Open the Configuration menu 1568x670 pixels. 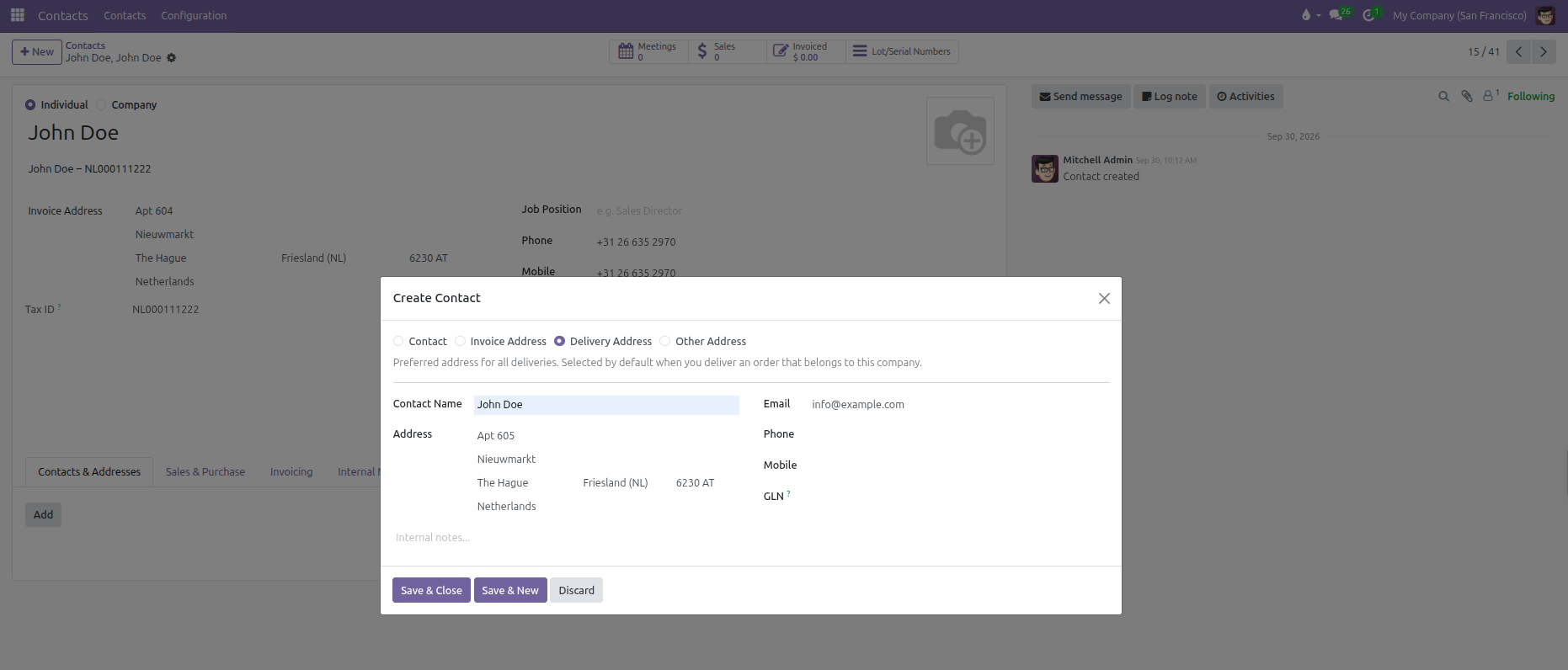[x=194, y=15]
